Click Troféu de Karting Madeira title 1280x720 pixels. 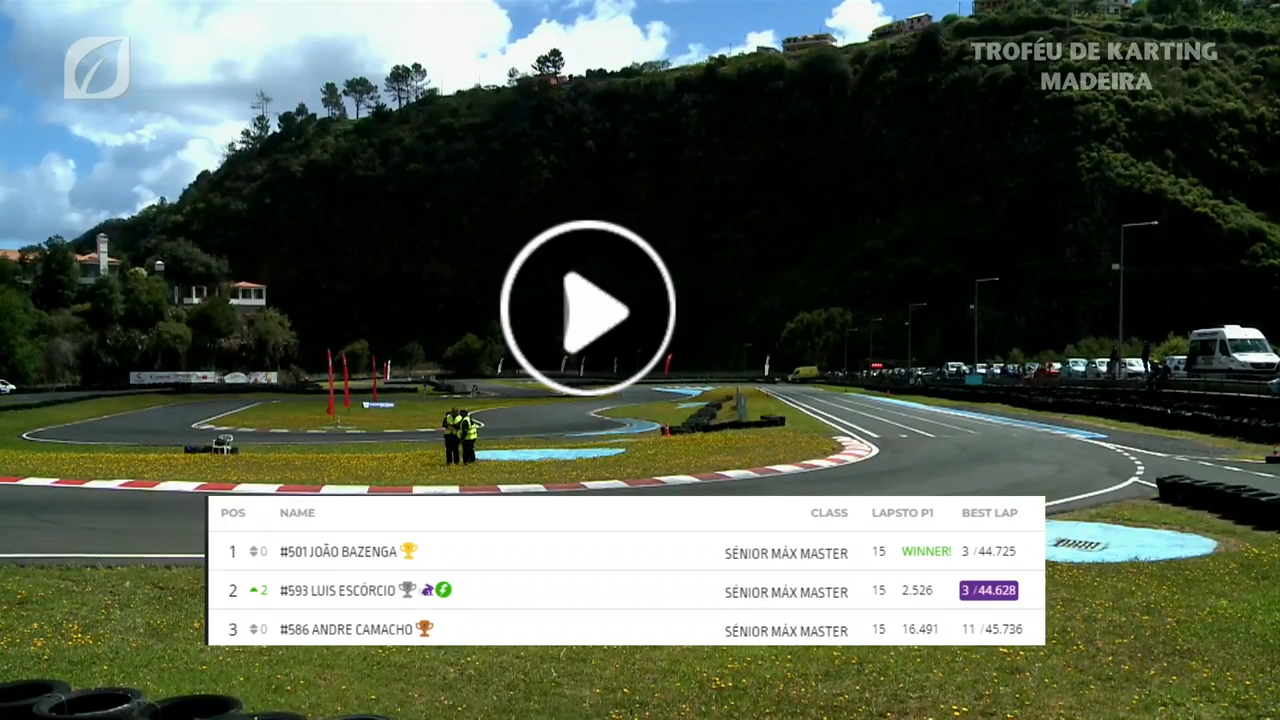coord(1094,66)
